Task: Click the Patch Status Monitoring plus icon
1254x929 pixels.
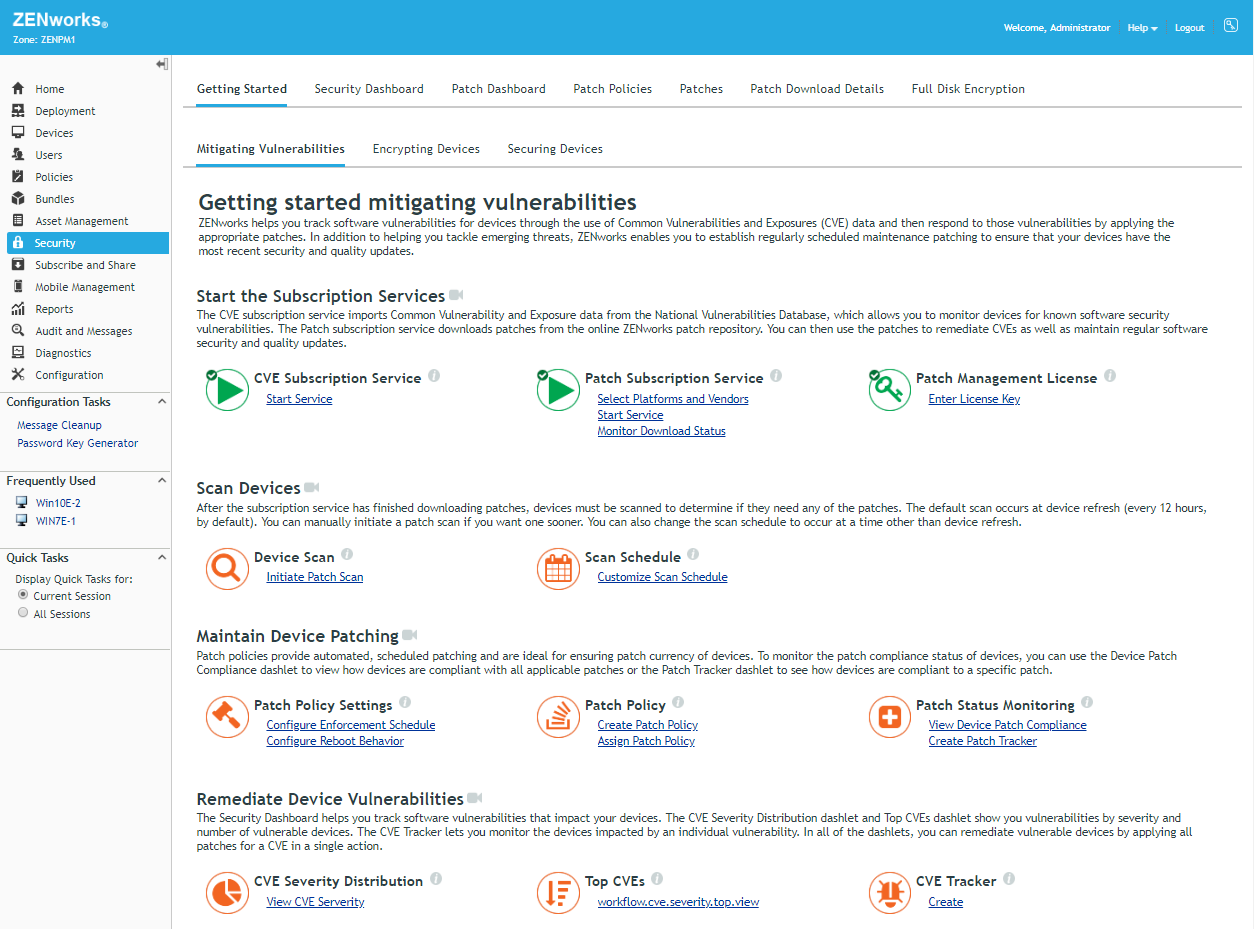Action: tap(889, 717)
